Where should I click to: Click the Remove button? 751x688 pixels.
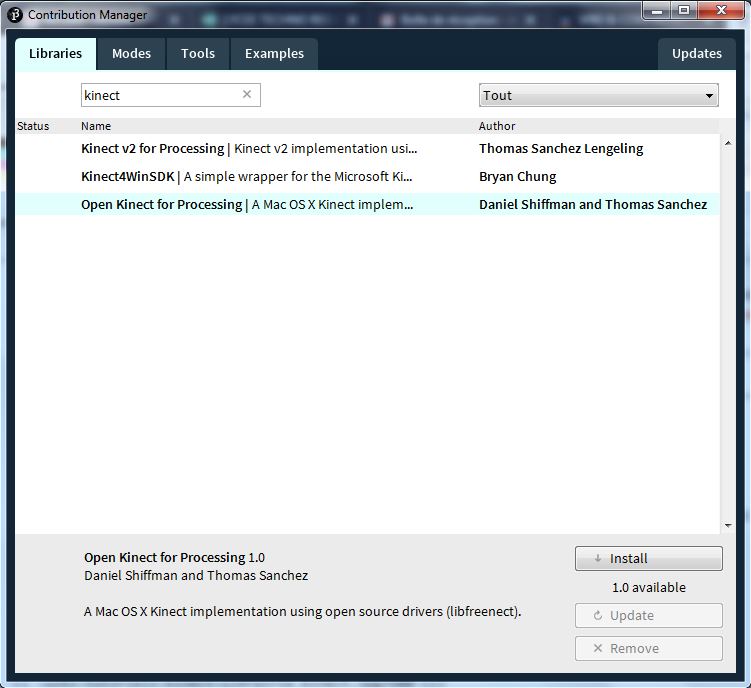click(648, 648)
